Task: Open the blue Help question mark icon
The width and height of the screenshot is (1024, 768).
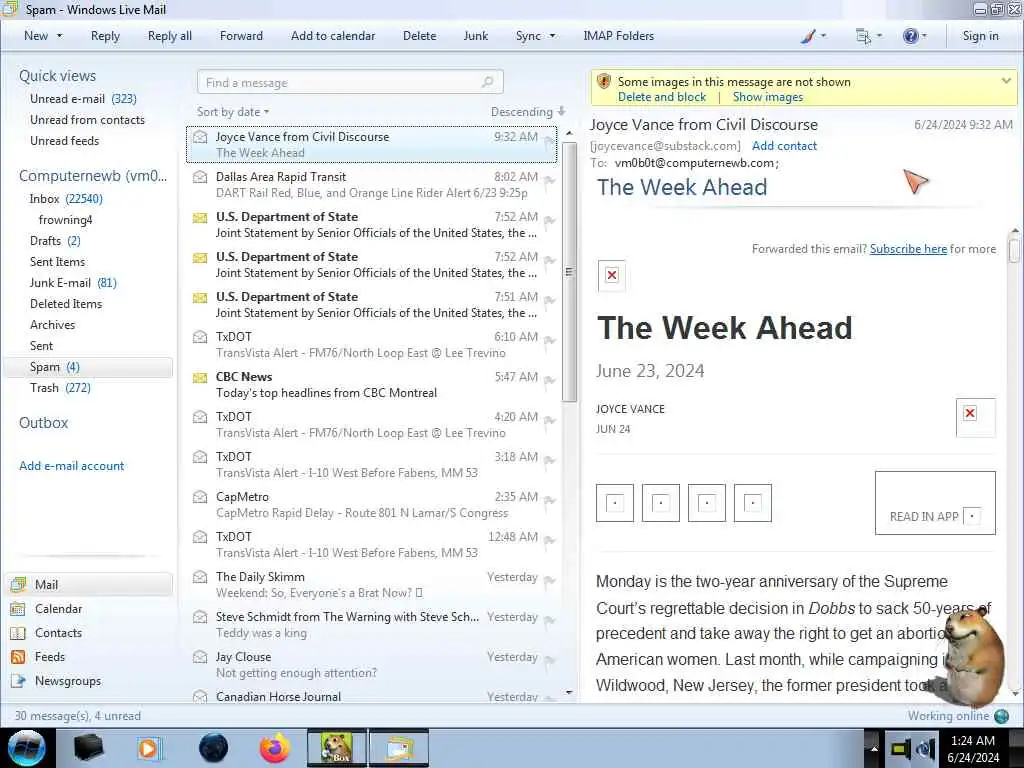Action: tap(910, 36)
